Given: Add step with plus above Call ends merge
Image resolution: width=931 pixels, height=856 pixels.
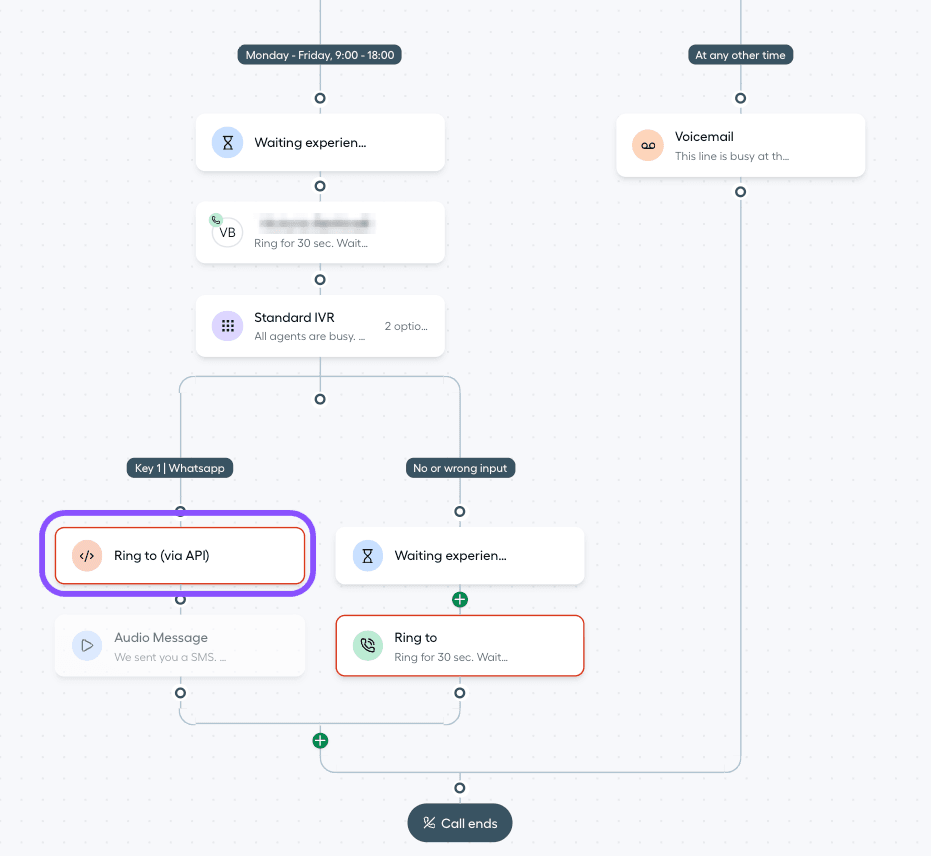Looking at the screenshot, I should pos(320,741).
